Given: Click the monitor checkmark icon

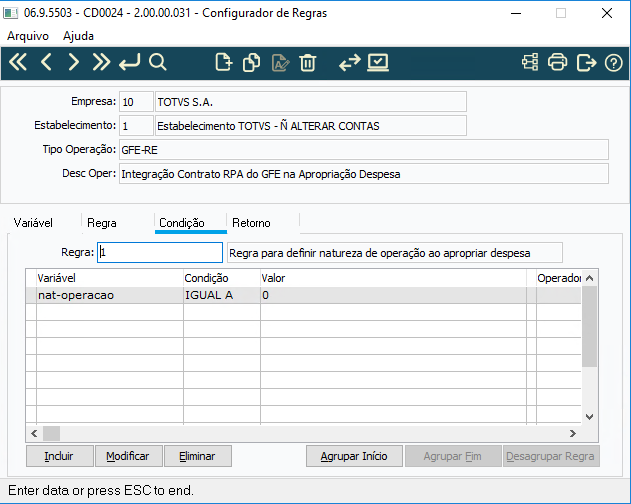Looking at the screenshot, I should [x=378, y=62].
